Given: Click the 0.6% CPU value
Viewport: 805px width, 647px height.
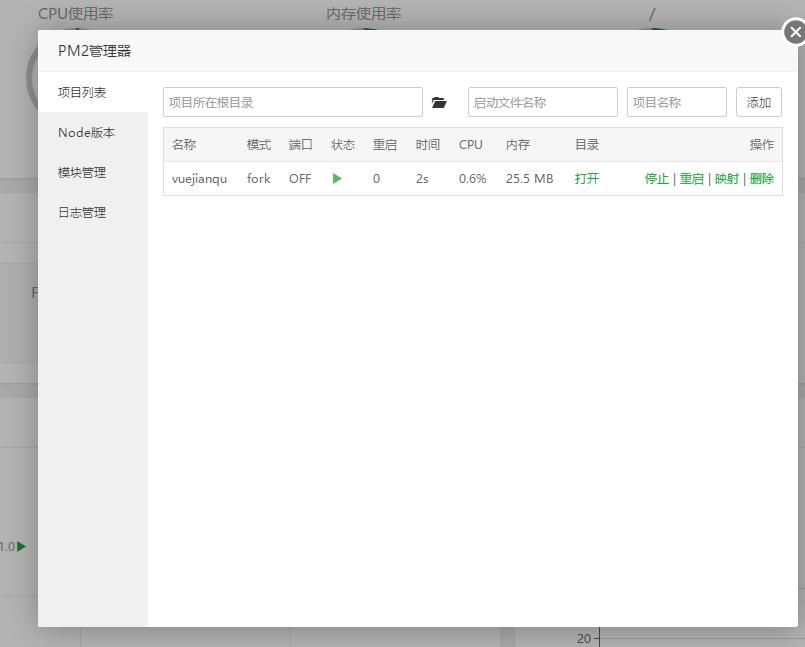Looking at the screenshot, I should (x=472, y=179).
